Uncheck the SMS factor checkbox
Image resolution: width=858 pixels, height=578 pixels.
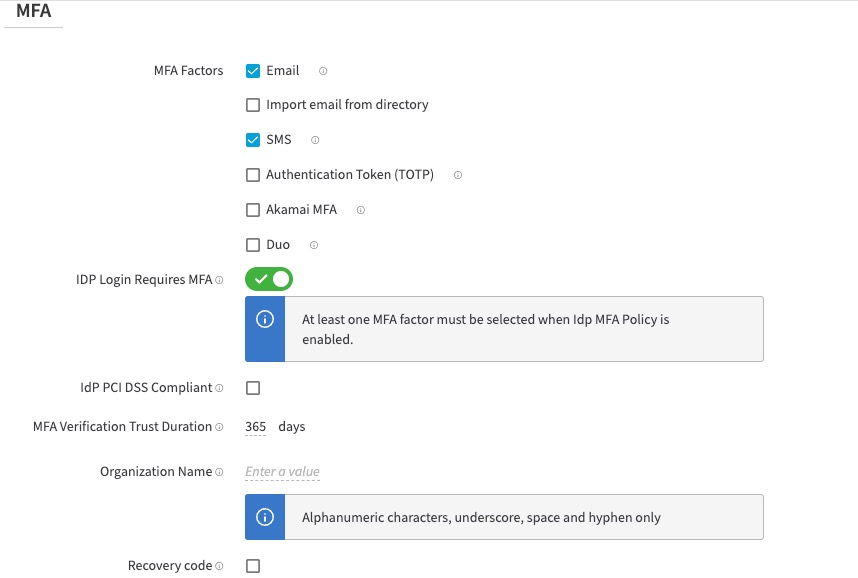[253, 140]
